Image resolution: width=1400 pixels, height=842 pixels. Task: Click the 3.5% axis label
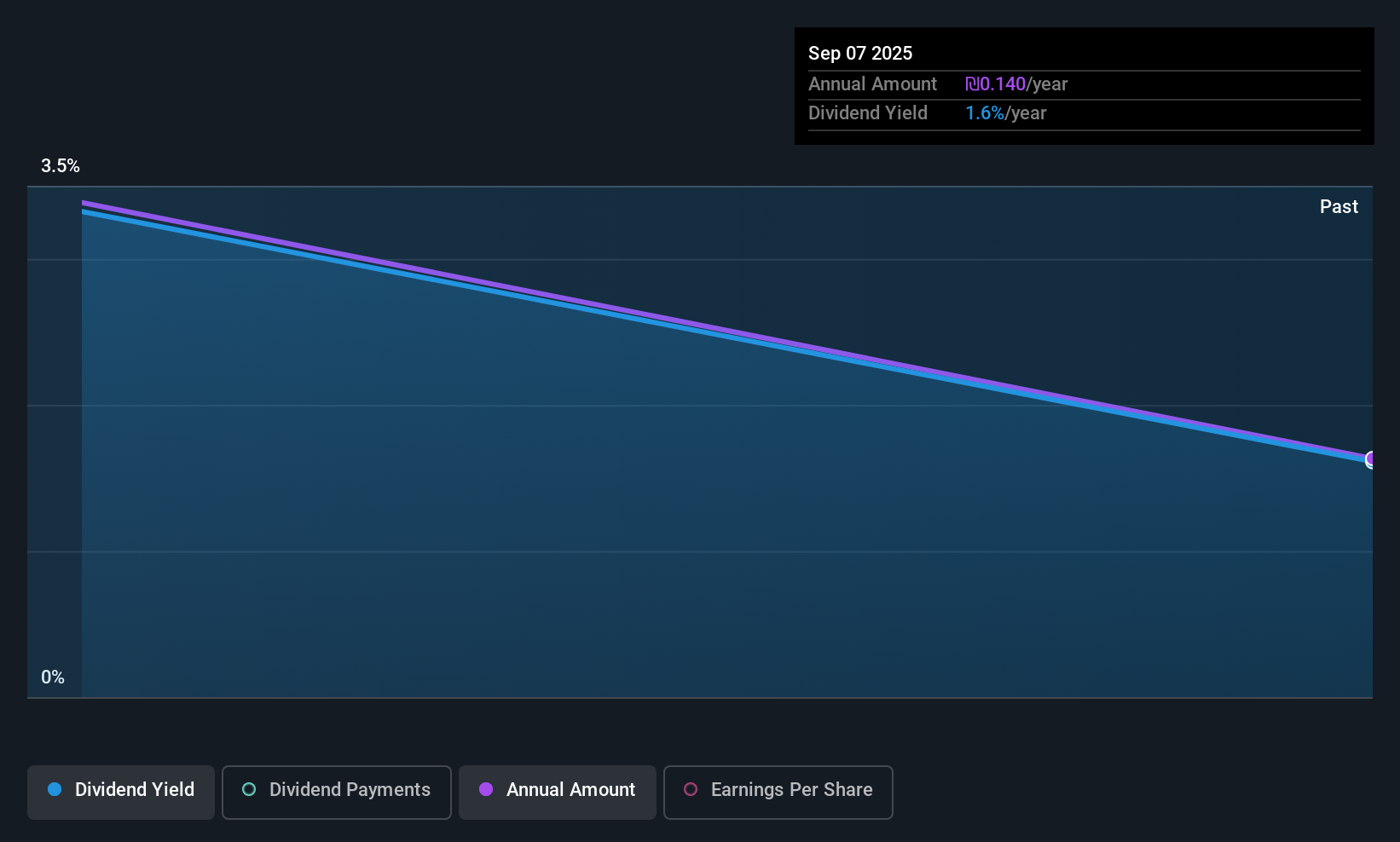(x=61, y=166)
